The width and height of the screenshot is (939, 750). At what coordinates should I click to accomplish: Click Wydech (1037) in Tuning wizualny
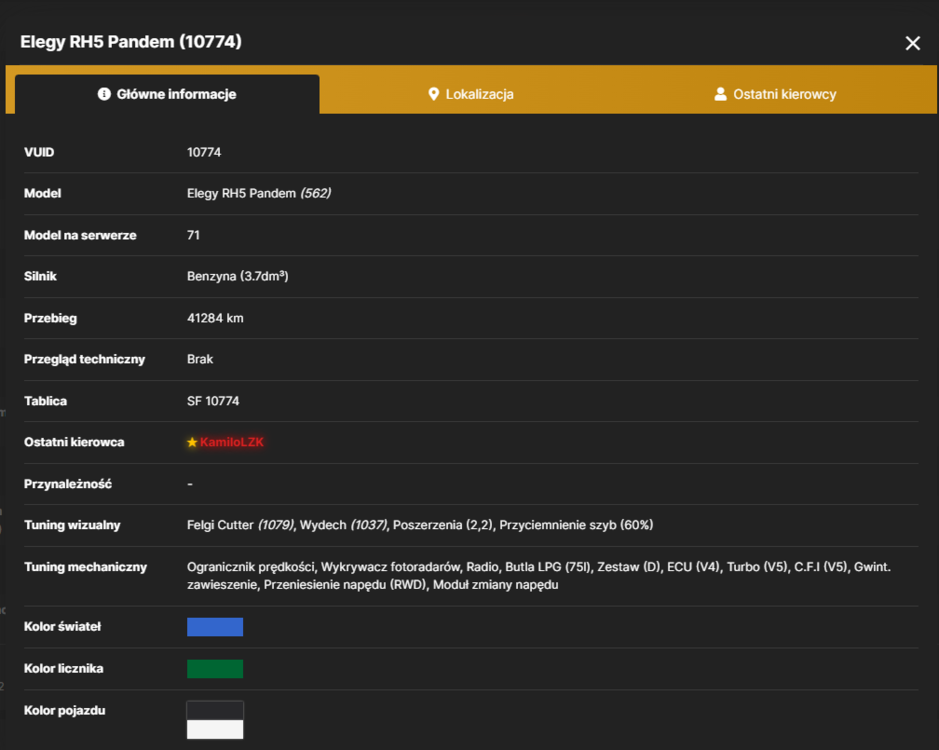click(343, 525)
